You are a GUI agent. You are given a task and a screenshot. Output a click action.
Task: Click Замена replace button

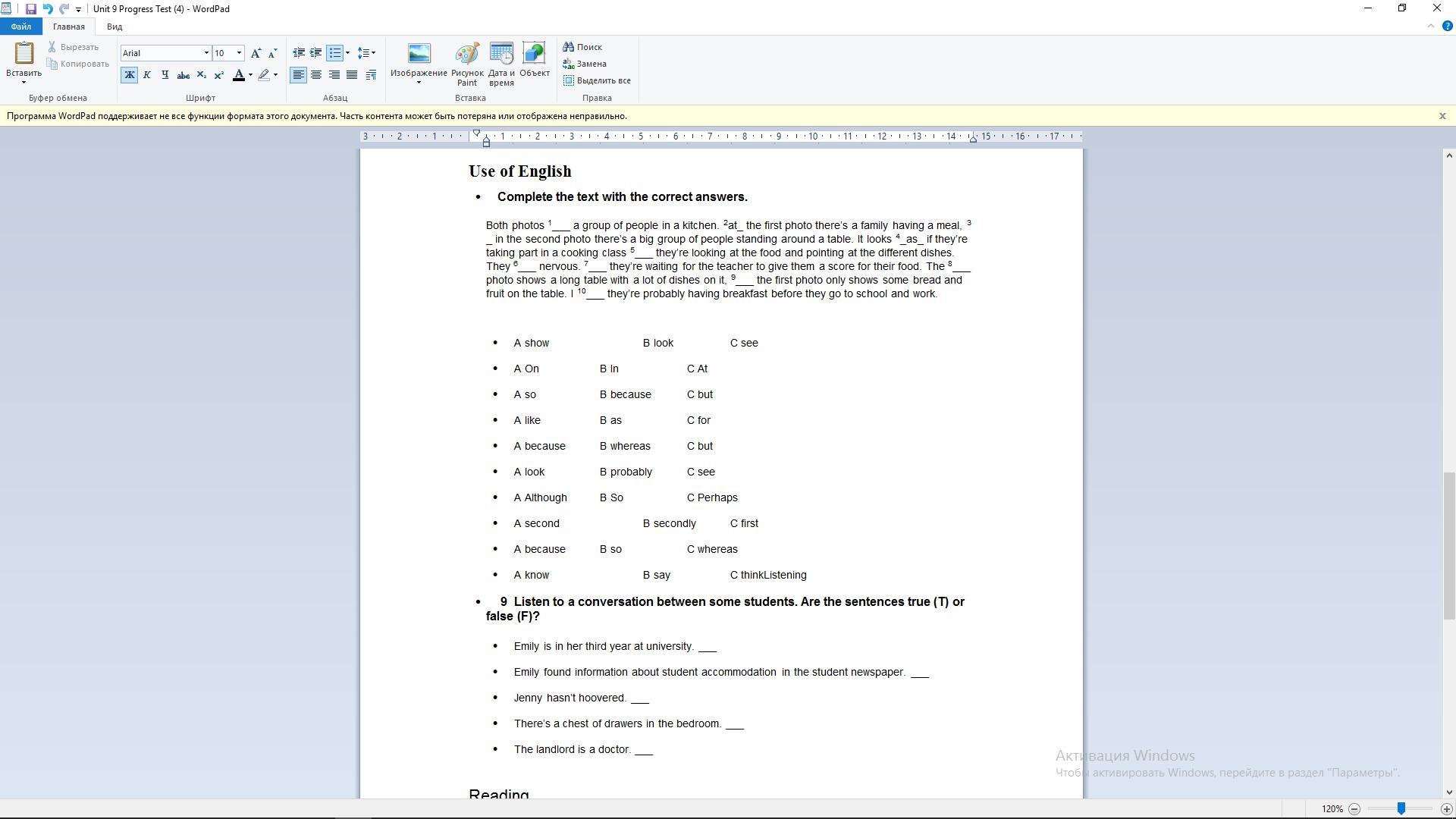click(x=585, y=64)
